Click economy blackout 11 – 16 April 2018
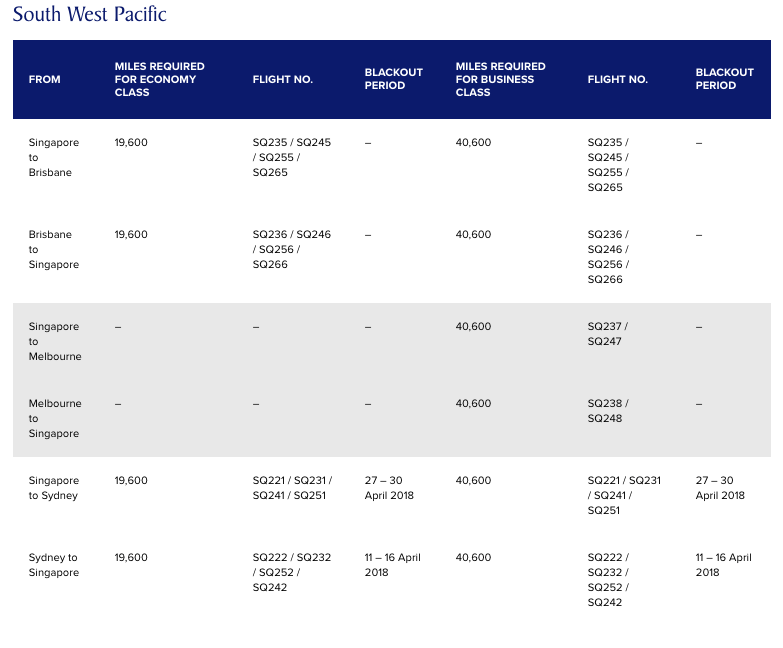Image resolution: width=783 pixels, height=648 pixels. click(392, 565)
